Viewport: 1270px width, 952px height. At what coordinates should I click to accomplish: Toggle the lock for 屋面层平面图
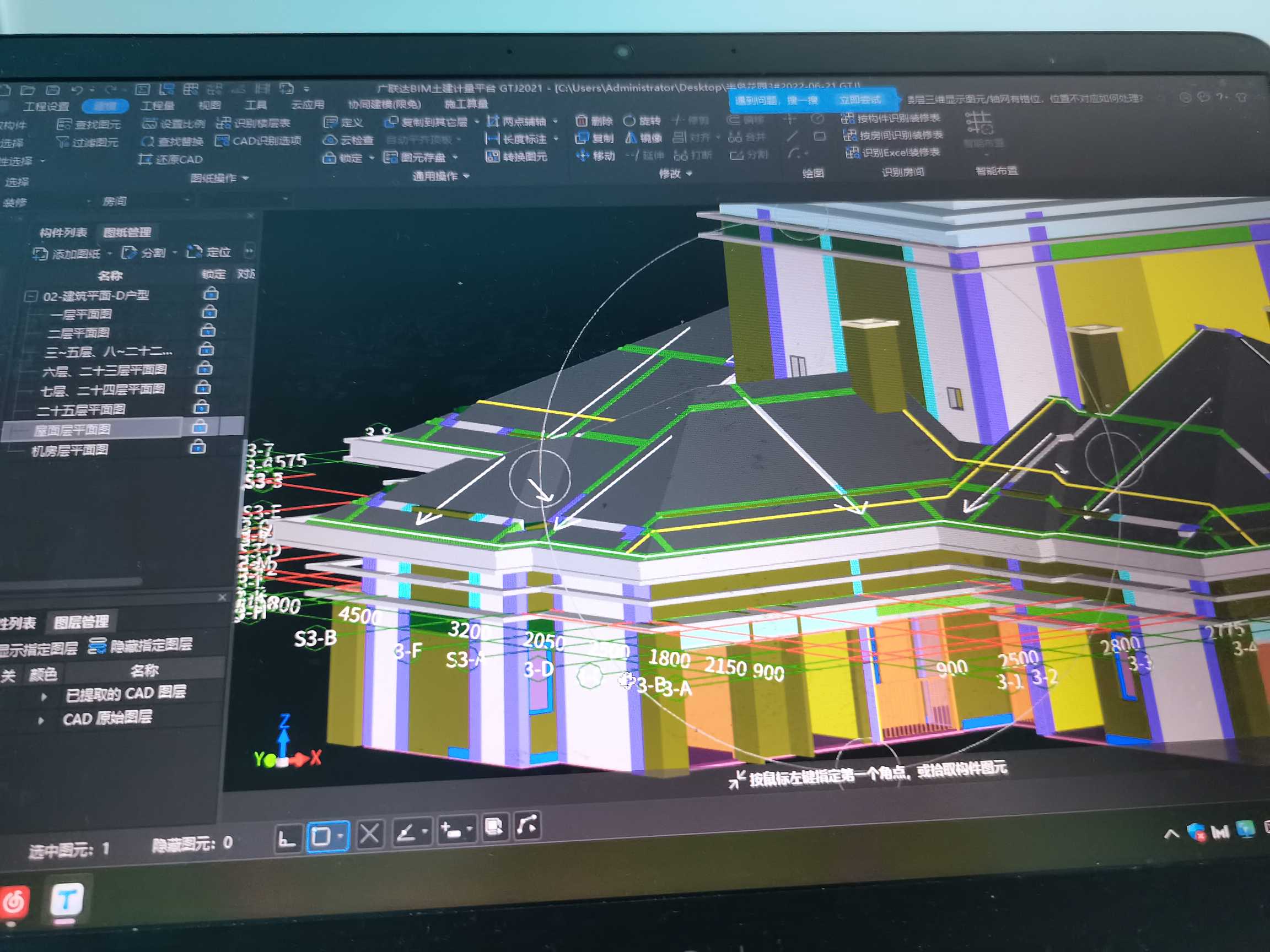coord(199,426)
